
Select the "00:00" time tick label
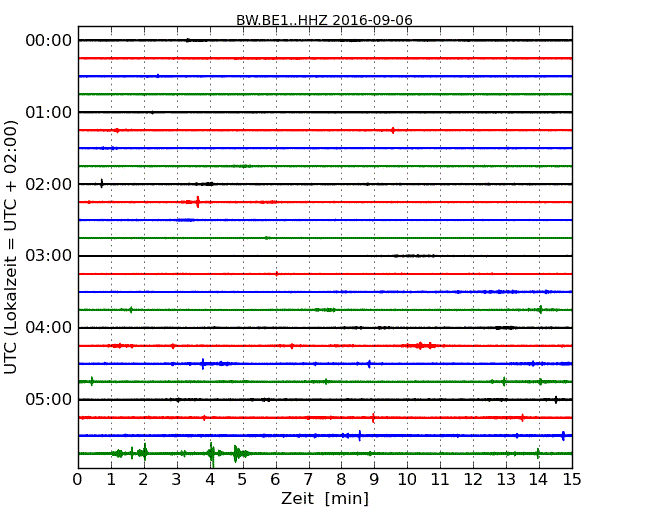(49, 41)
